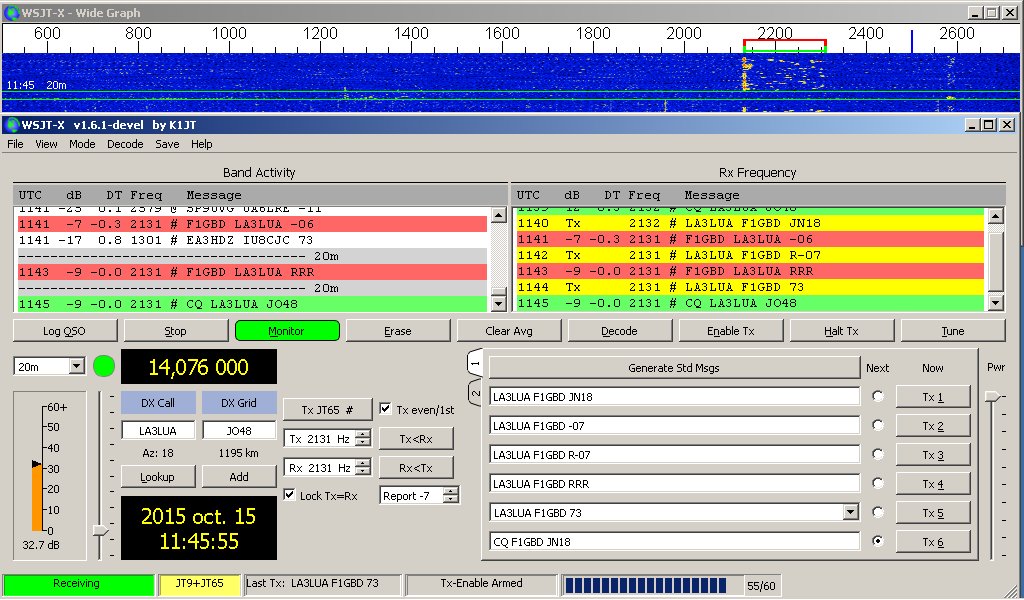Image resolution: width=1024 pixels, height=600 pixels.
Task: Click the Stop button
Action: [176, 331]
